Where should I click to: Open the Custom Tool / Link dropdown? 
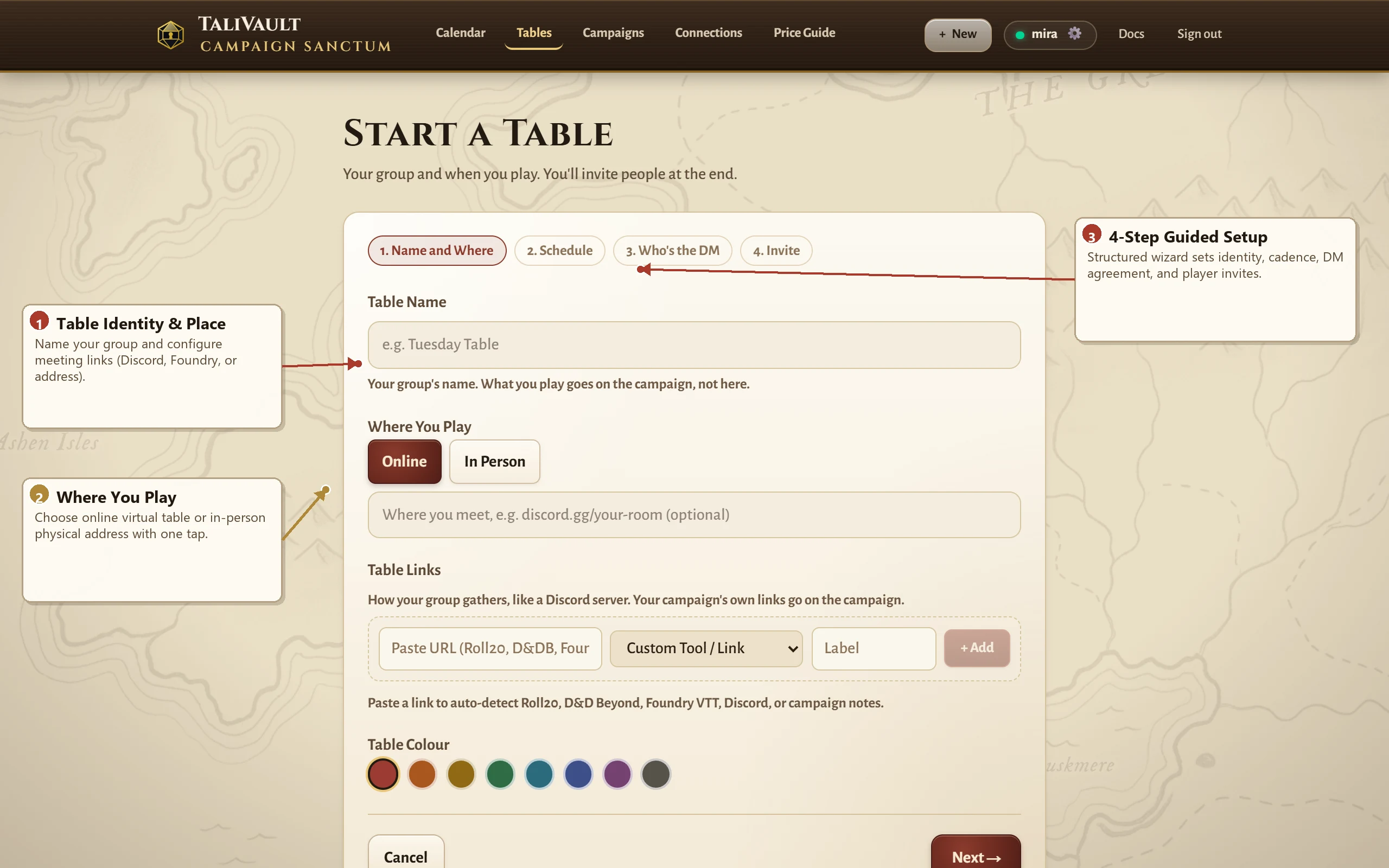click(706, 648)
